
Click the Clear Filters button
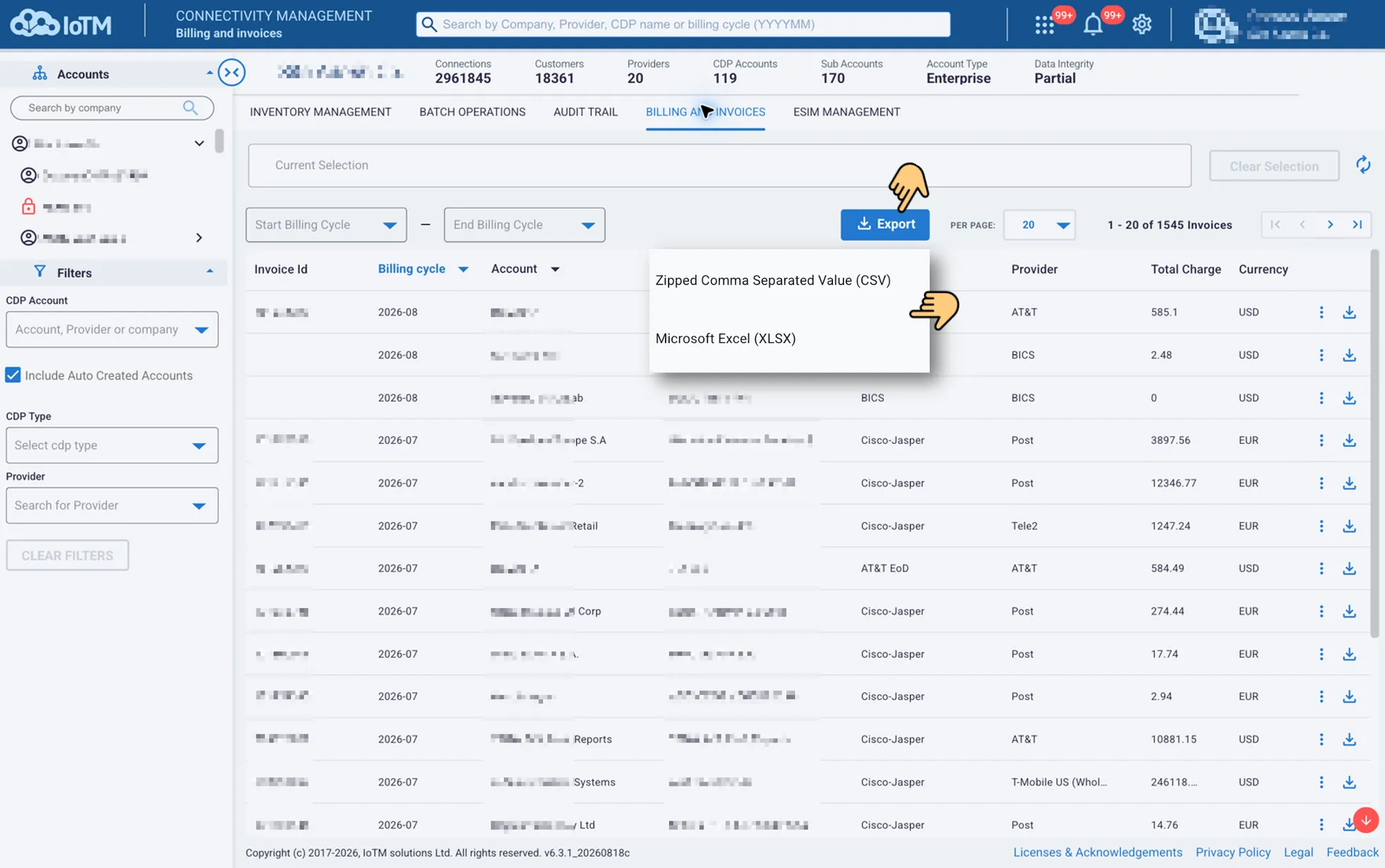(67, 555)
